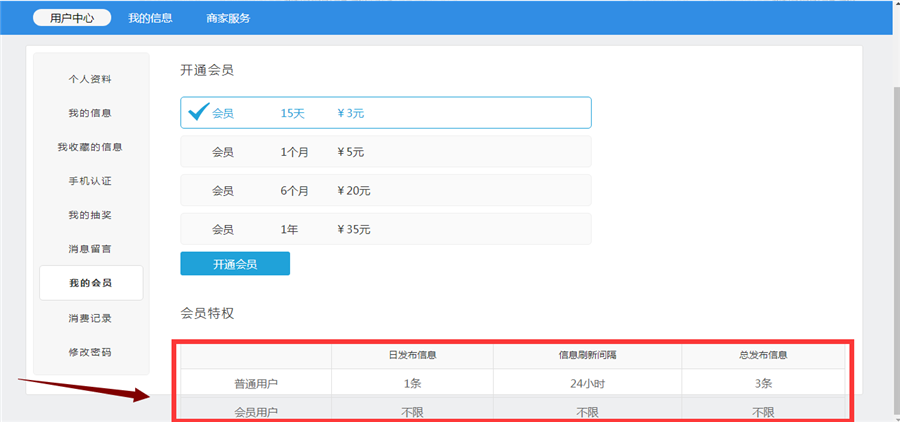
Task: Go to 修改密码 in the sidebar
Action: point(90,352)
